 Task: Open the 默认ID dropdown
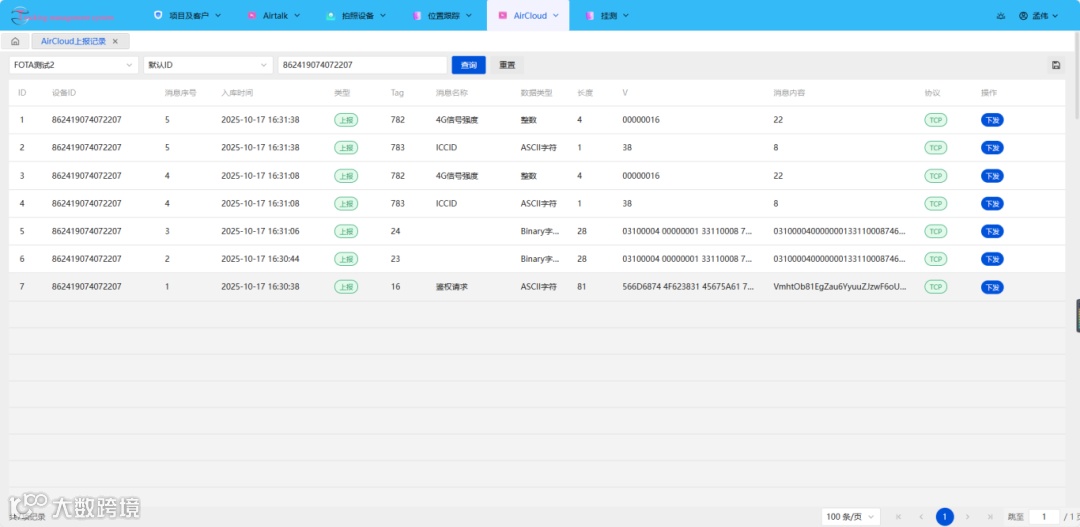click(208, 65)
